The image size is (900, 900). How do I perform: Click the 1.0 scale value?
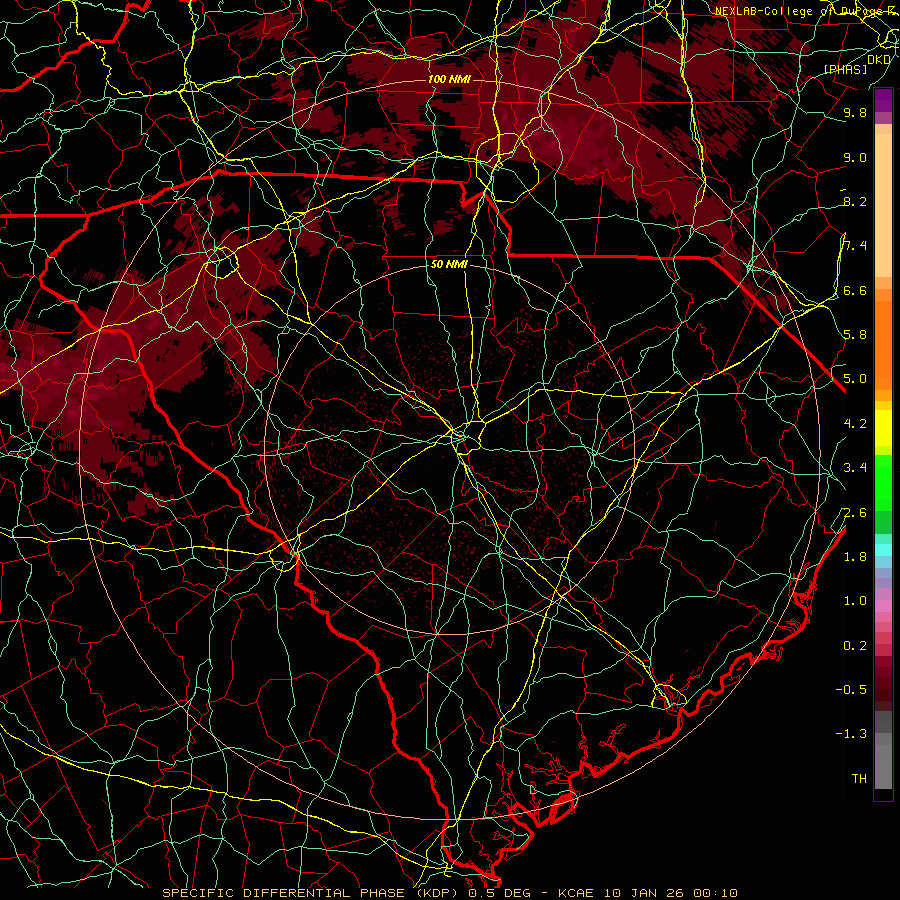coord(855,600)
